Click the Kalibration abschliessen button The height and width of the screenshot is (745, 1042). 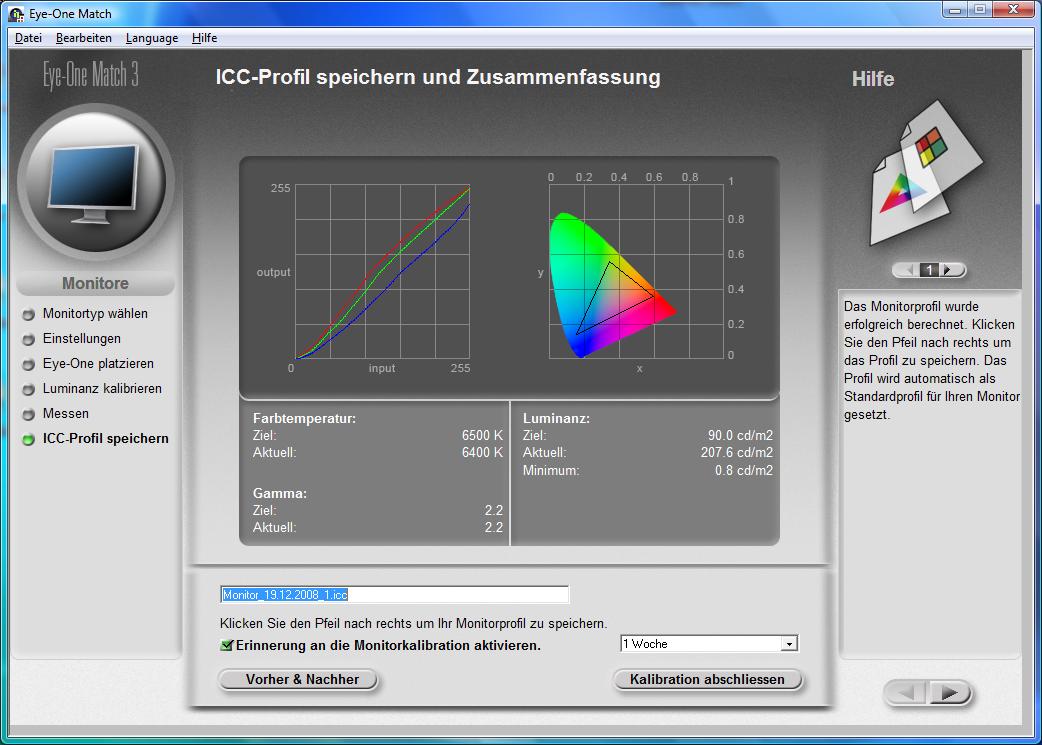708,679
